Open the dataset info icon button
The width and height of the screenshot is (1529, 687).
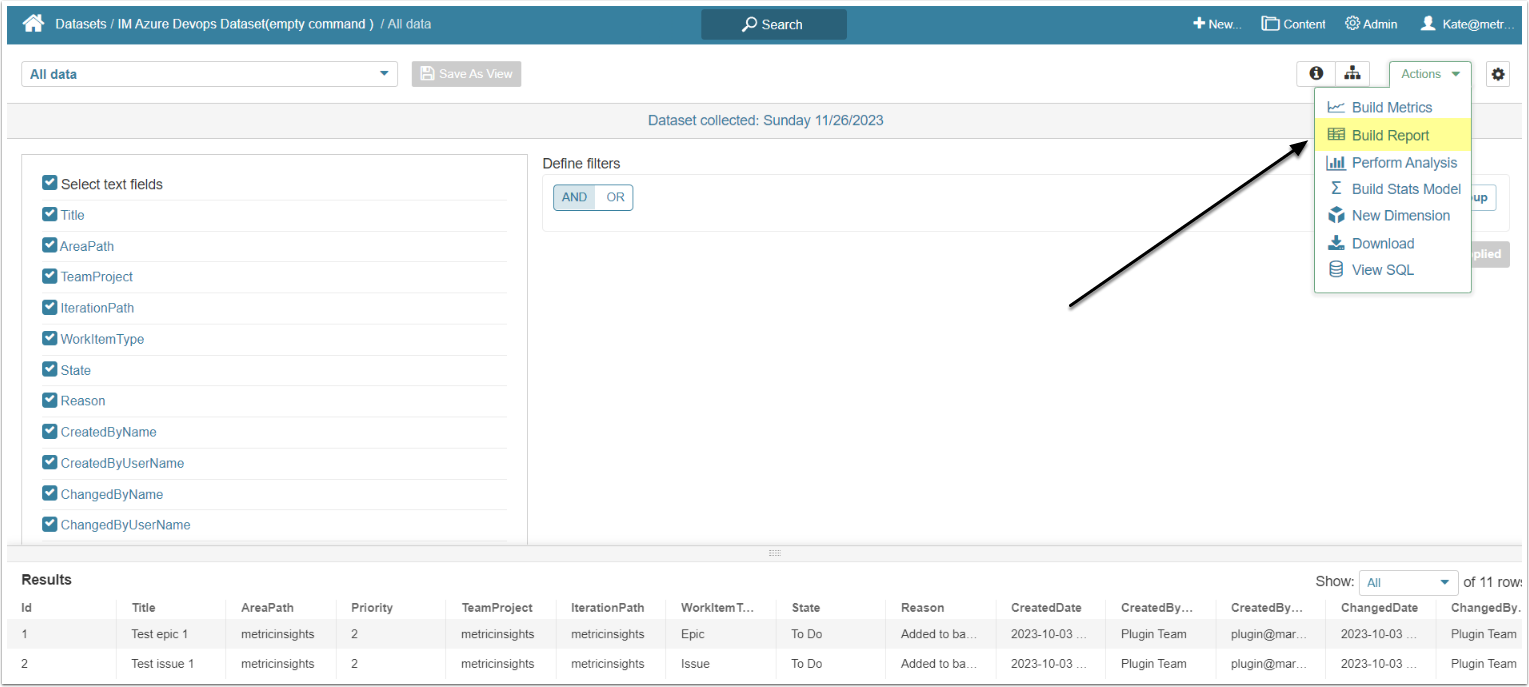pos(1316,74)
